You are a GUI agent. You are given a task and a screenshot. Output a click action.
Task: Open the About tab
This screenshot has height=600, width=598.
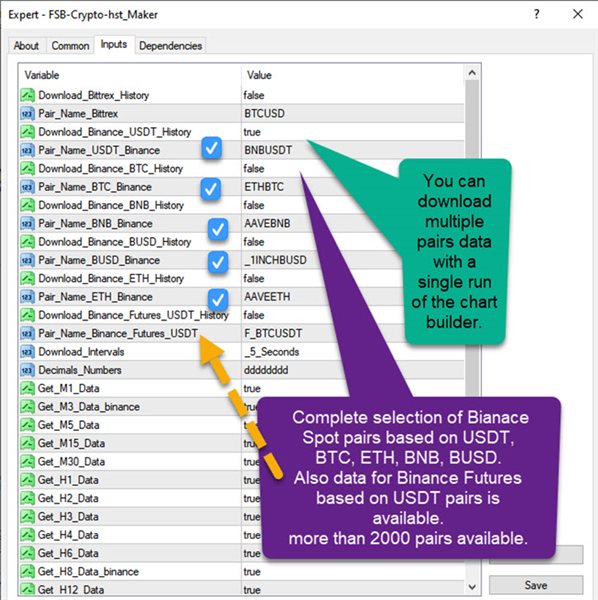[x=26, y=46]
